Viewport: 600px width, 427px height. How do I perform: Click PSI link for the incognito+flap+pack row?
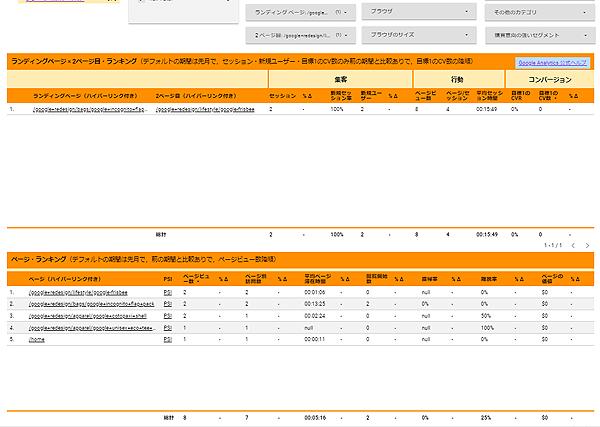(x=168, y=304)
